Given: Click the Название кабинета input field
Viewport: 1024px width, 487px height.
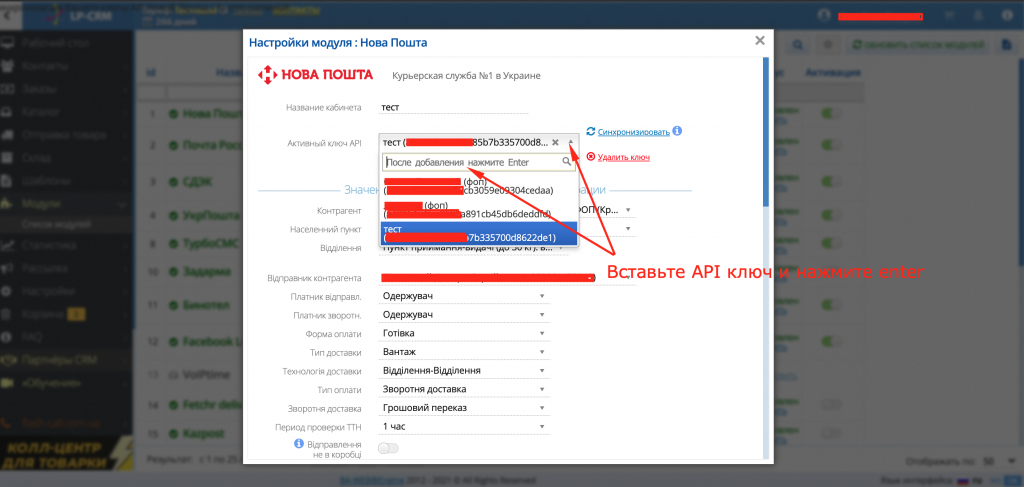Looking at the screenshot, I should [x=454, y=107].
